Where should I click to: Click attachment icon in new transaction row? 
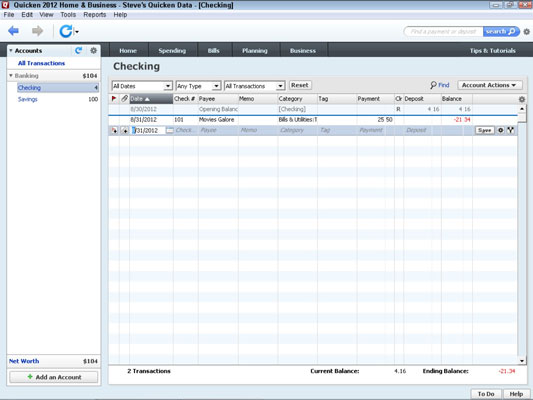[x=125, y=131]
